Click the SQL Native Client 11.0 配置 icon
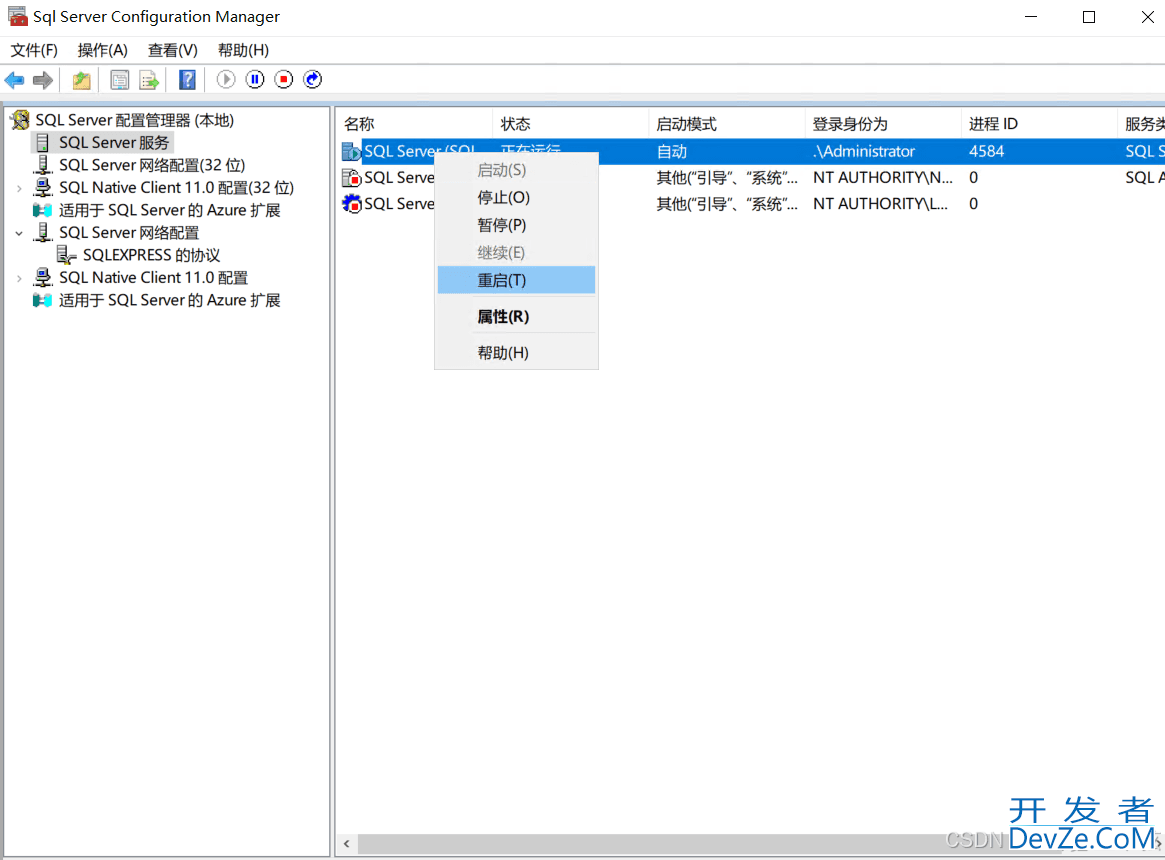 pyautogui.click(x=43, y=277)
